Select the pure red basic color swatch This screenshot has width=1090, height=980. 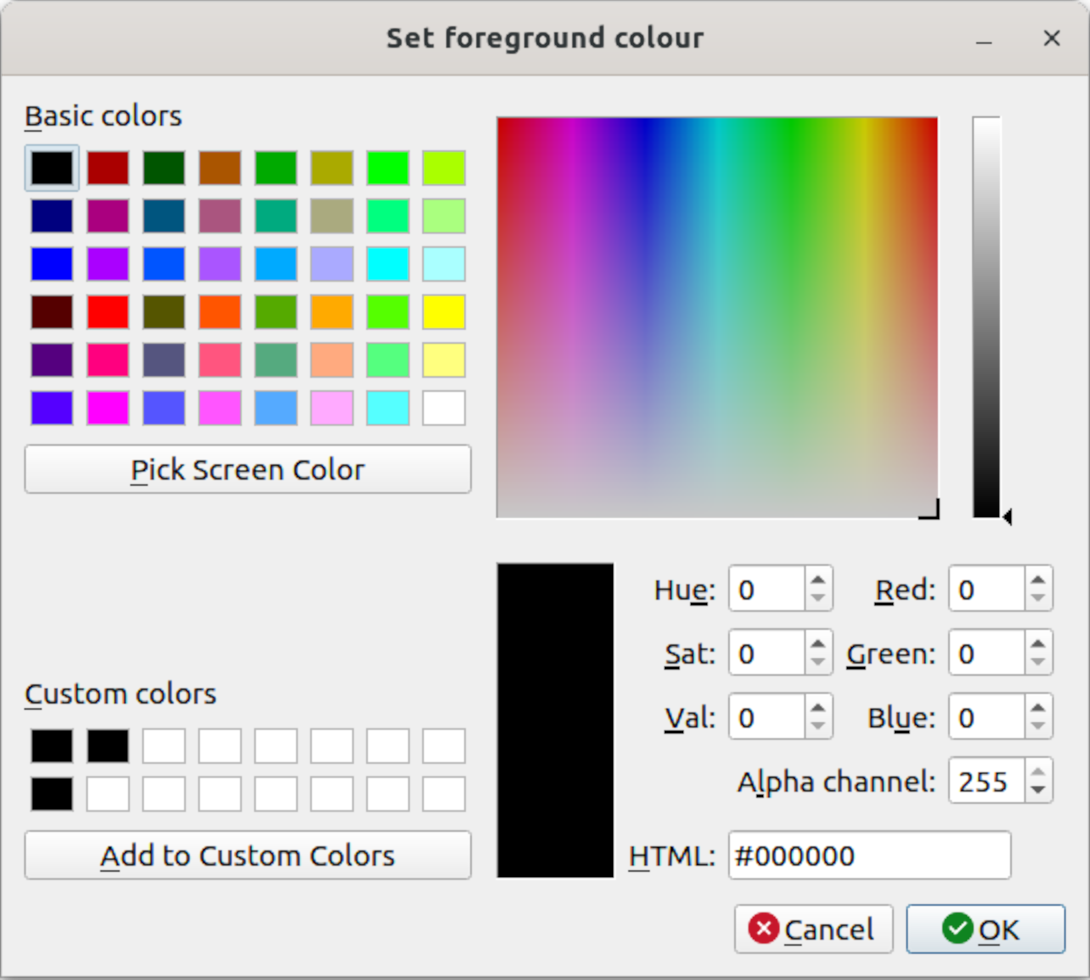pyautogui.click(x=107, y=312)
